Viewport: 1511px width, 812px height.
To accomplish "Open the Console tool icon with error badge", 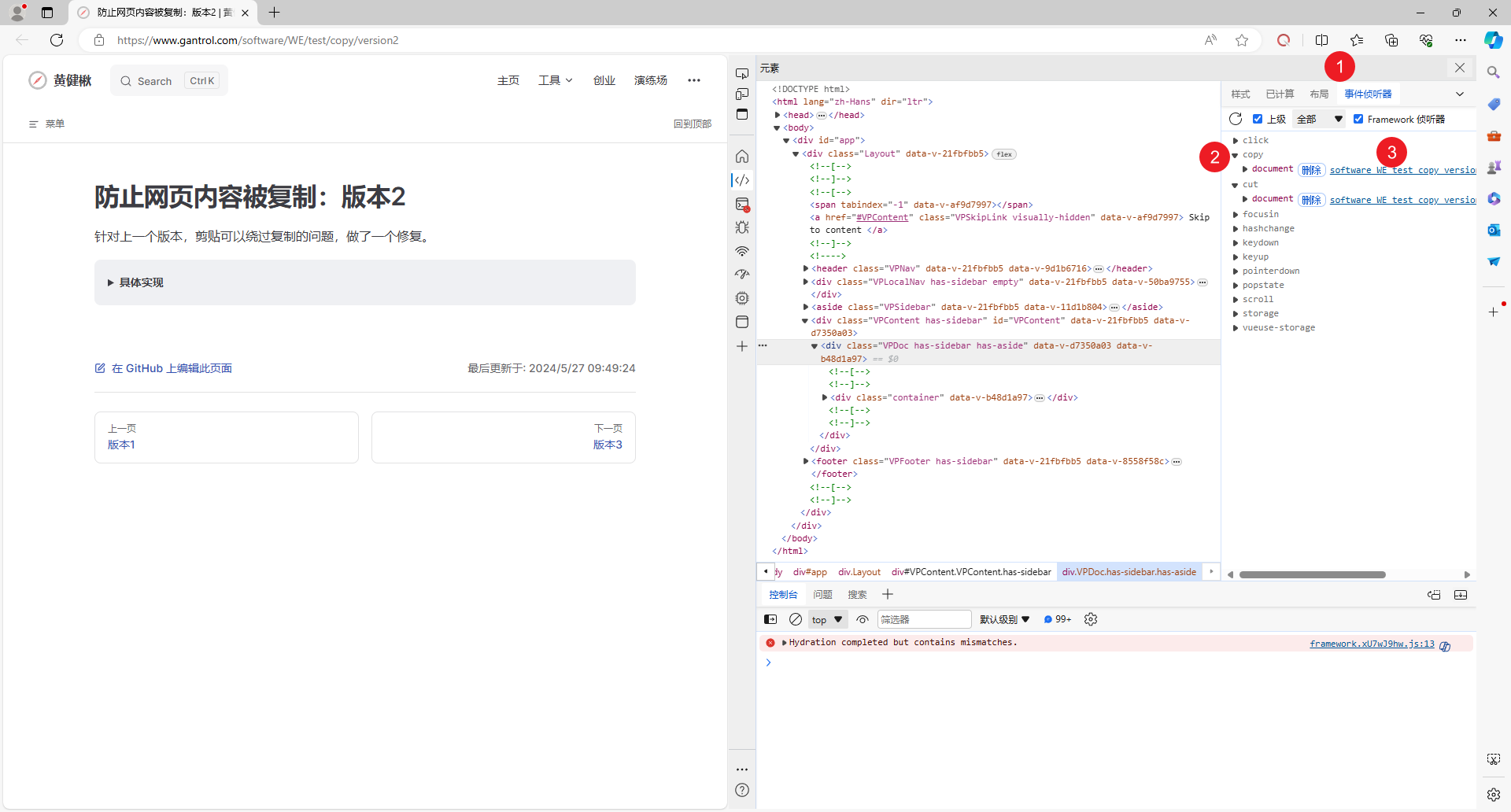I will click(x=741, y=204).
